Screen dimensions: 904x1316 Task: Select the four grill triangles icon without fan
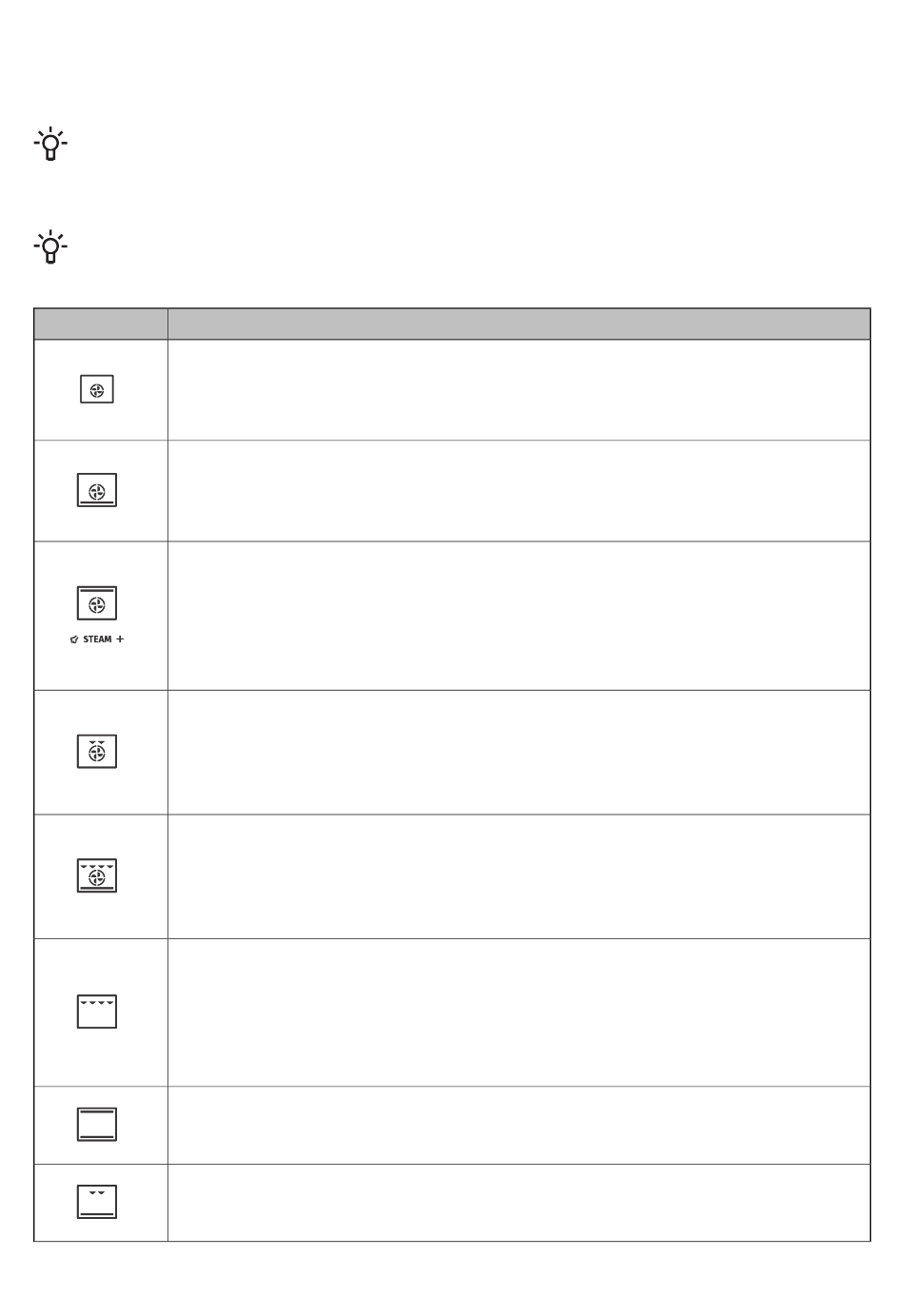tap(97, 1012)
